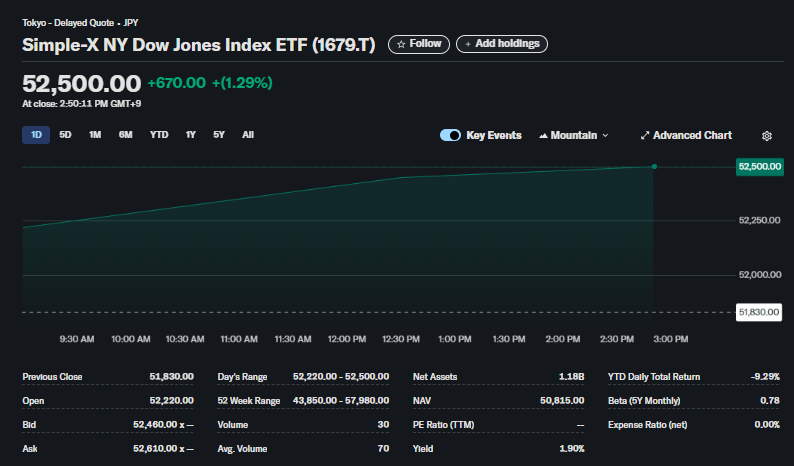The width and height of the screenshot is (794, 466).
Task: Open the Advanced Chart view
Action: 686,135
